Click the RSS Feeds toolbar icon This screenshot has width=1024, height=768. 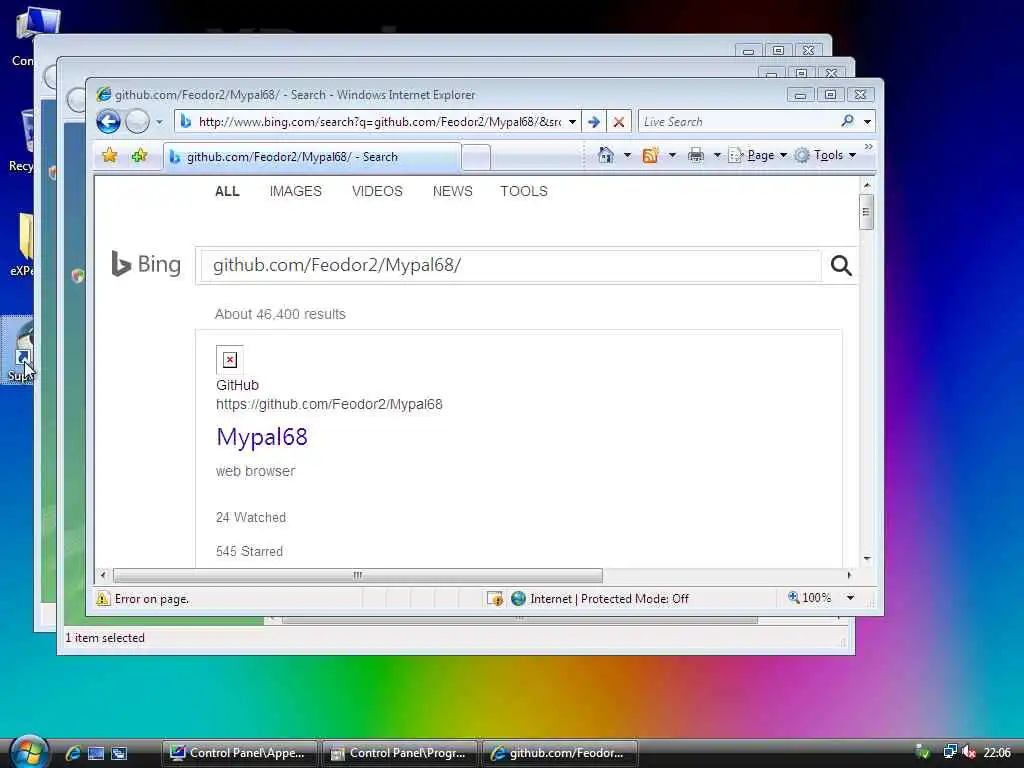650,155
